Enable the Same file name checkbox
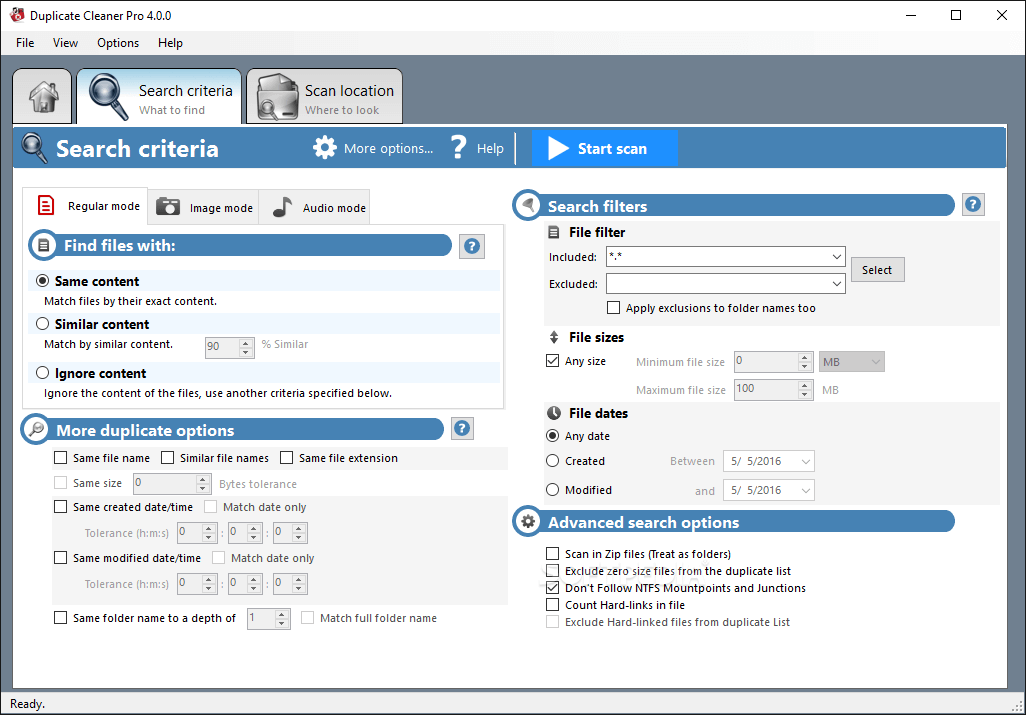The image size is (1026, 715). tap(61, 458)
